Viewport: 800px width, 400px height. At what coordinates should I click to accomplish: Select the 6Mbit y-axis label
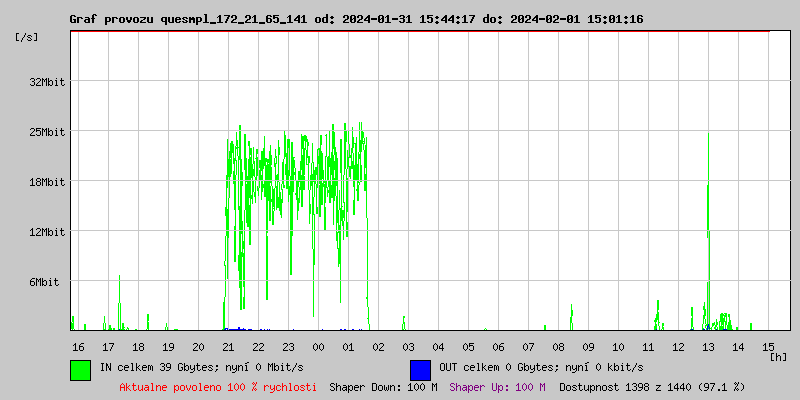44,282
